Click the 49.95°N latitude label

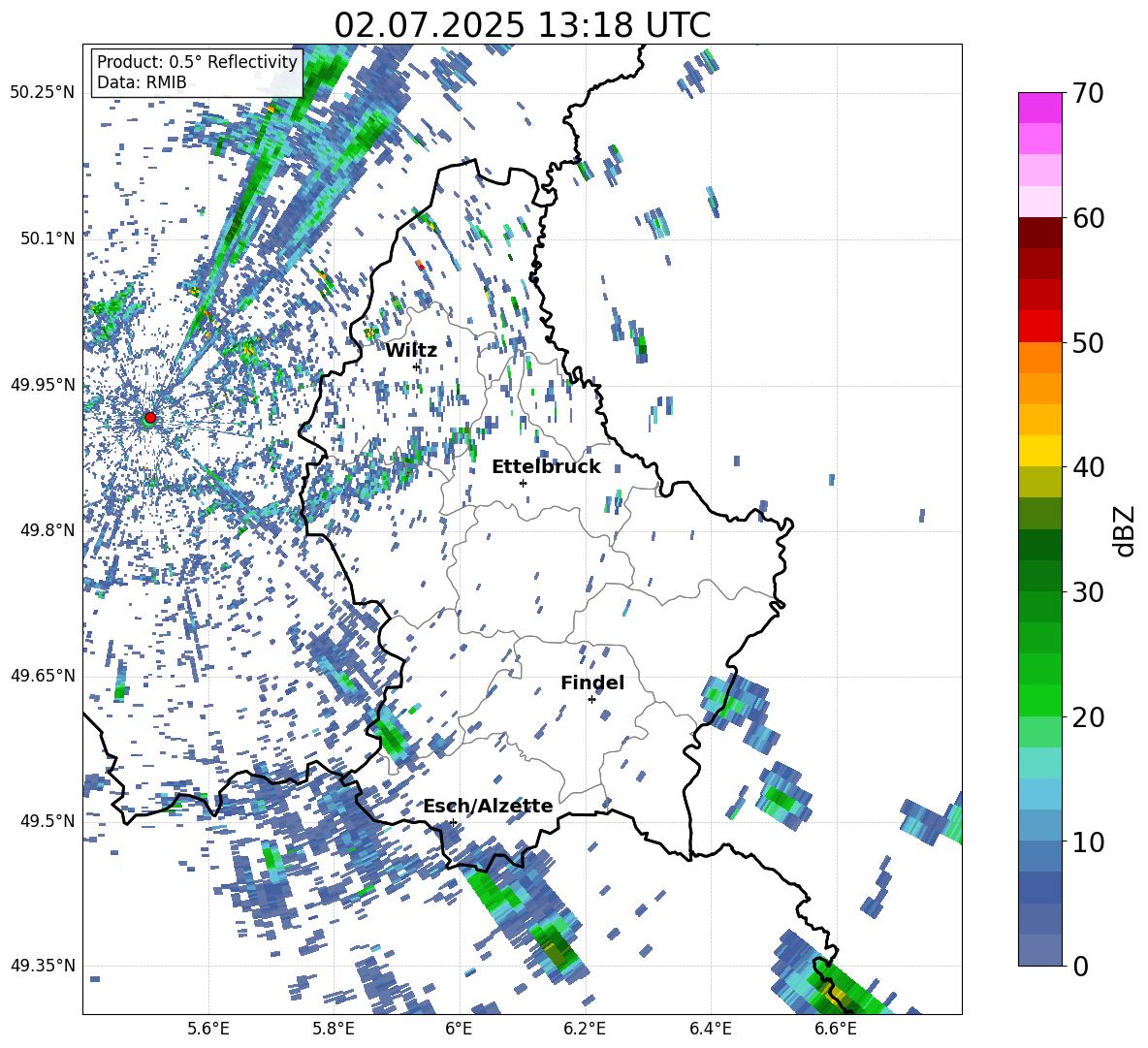pyautogui.click(x=43, y=384)
